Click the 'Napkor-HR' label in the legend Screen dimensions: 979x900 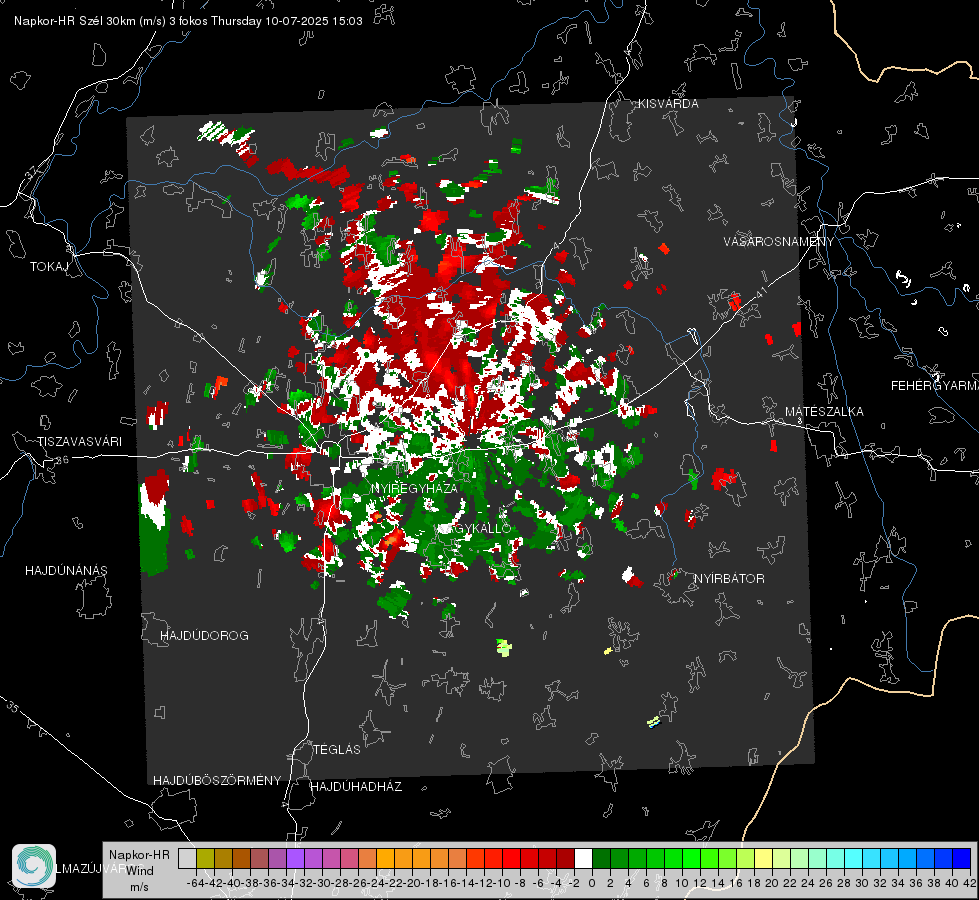[139, 854]
